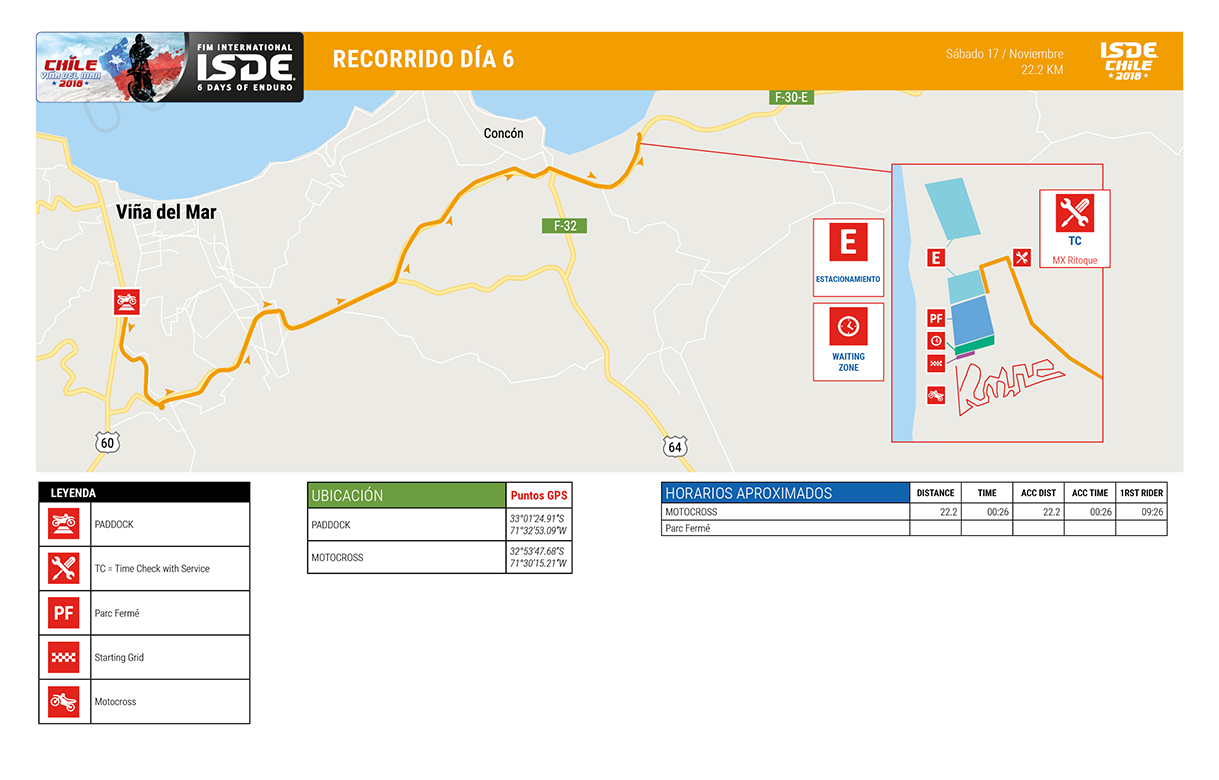Click the DISTANCE column header
Viewport: 1219px width, 780px height.
[935, 492]
